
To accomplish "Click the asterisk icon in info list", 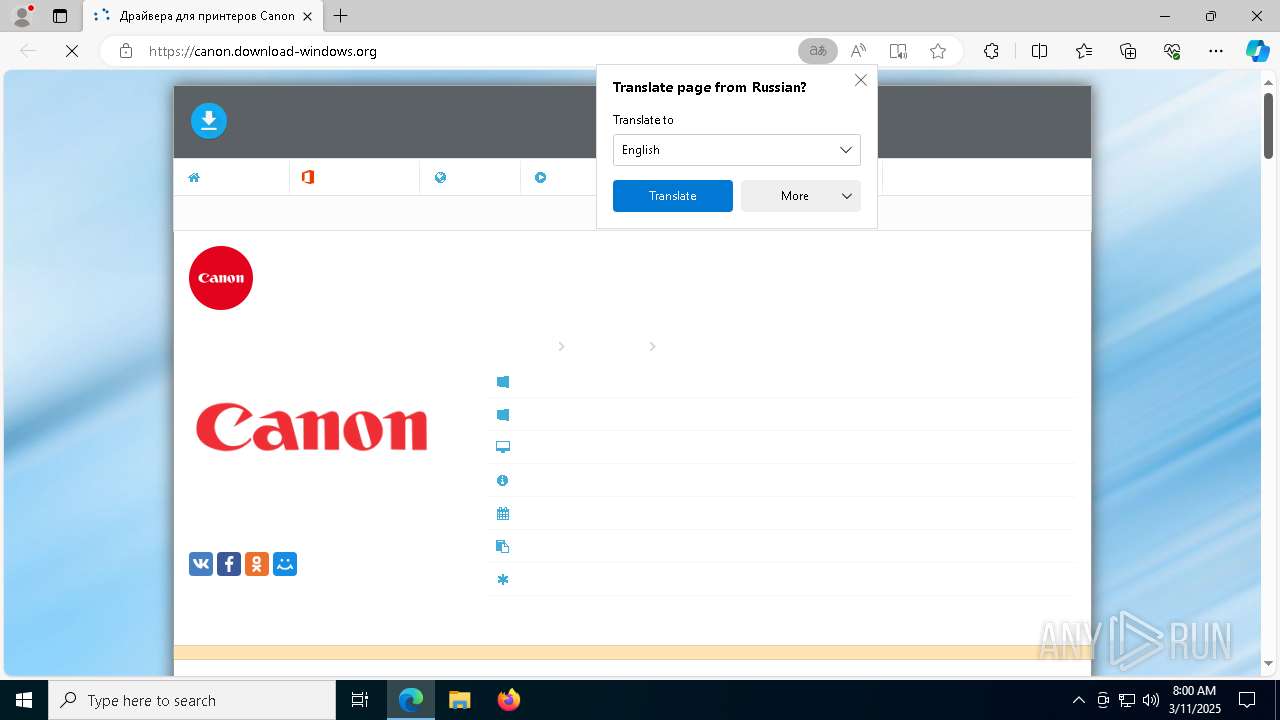I will pos(503,579).
